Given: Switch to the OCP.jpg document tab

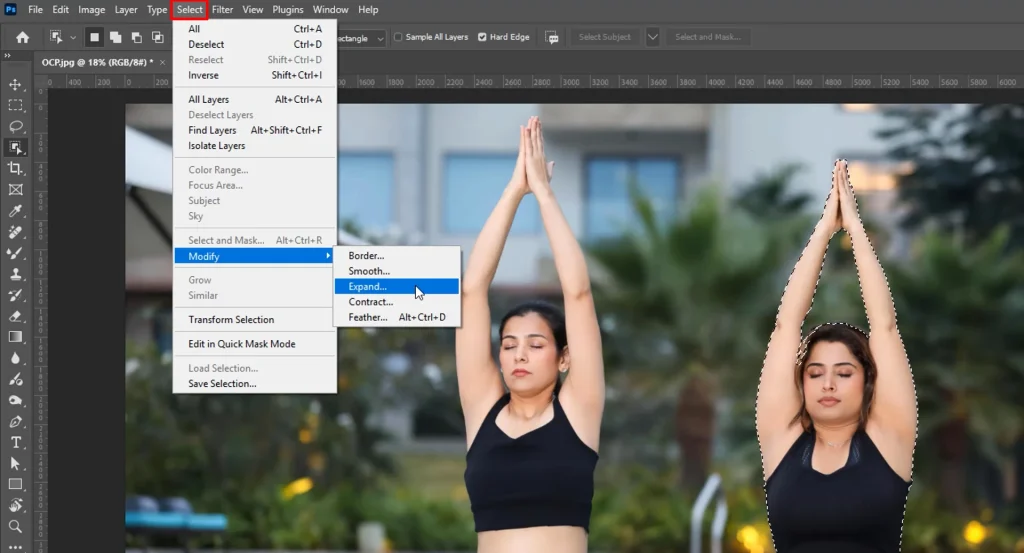Looking at the screenshot, I should [x=97, y=62].
